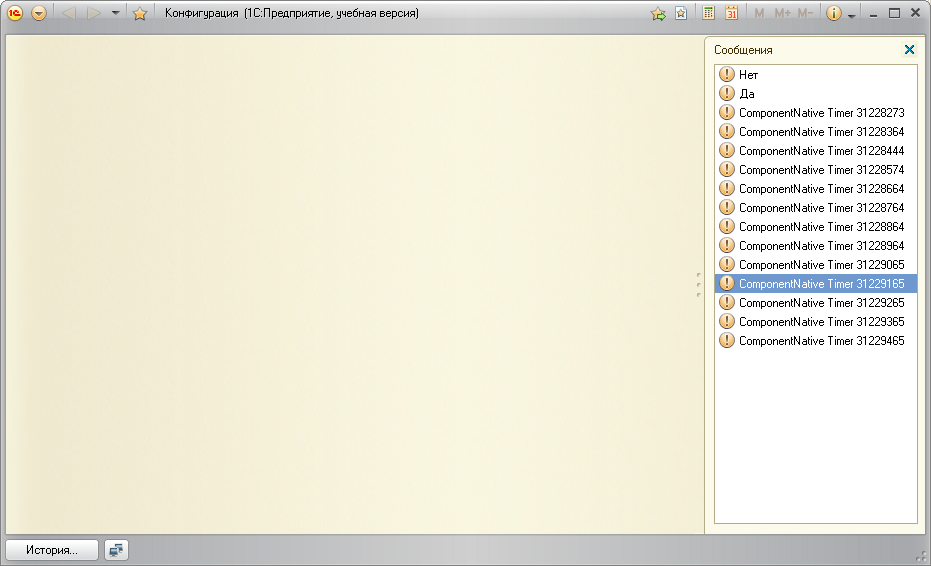Click the windows list icon button

coord(116,550)
